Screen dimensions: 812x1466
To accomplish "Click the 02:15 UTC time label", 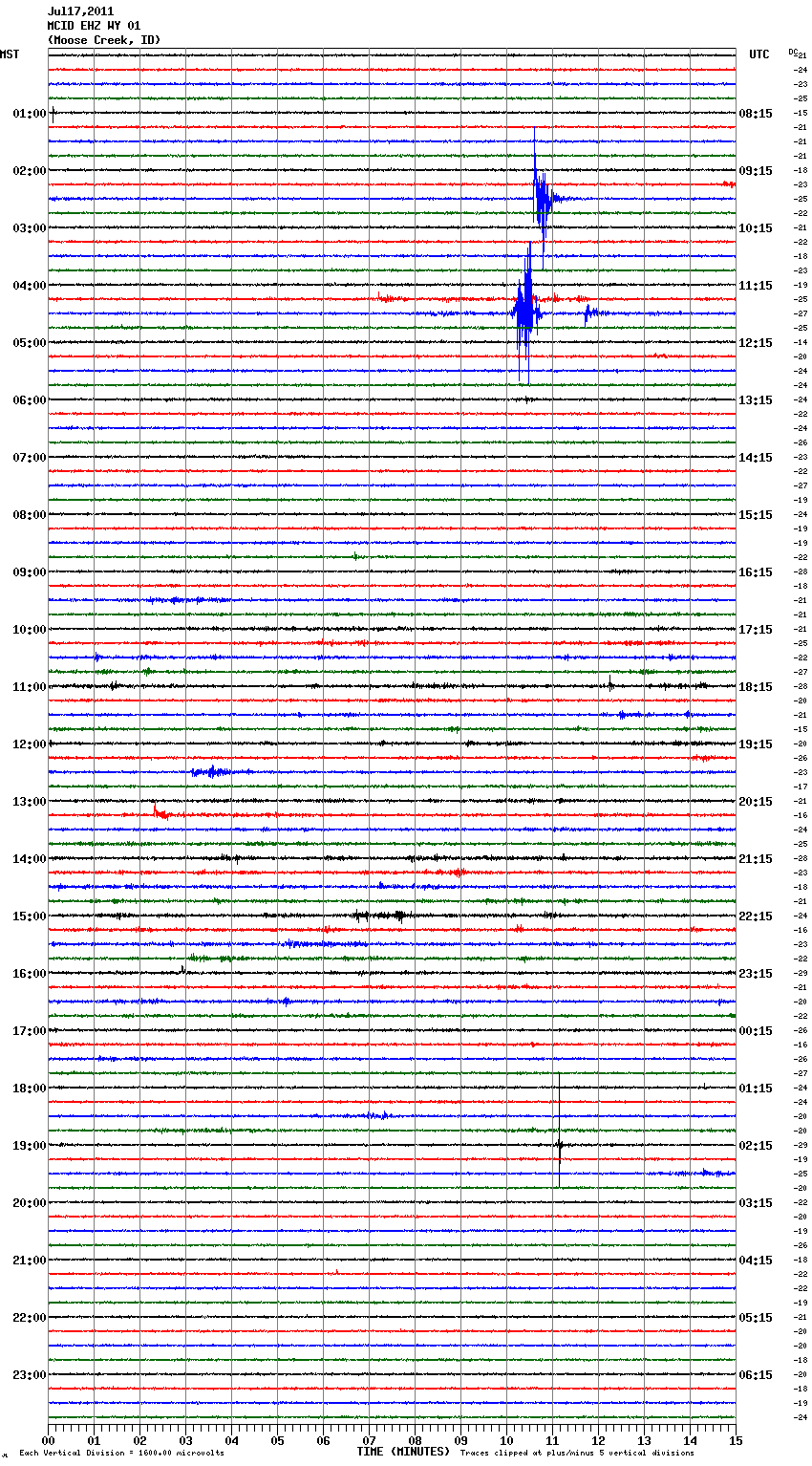I will [x=756, y=1146].
